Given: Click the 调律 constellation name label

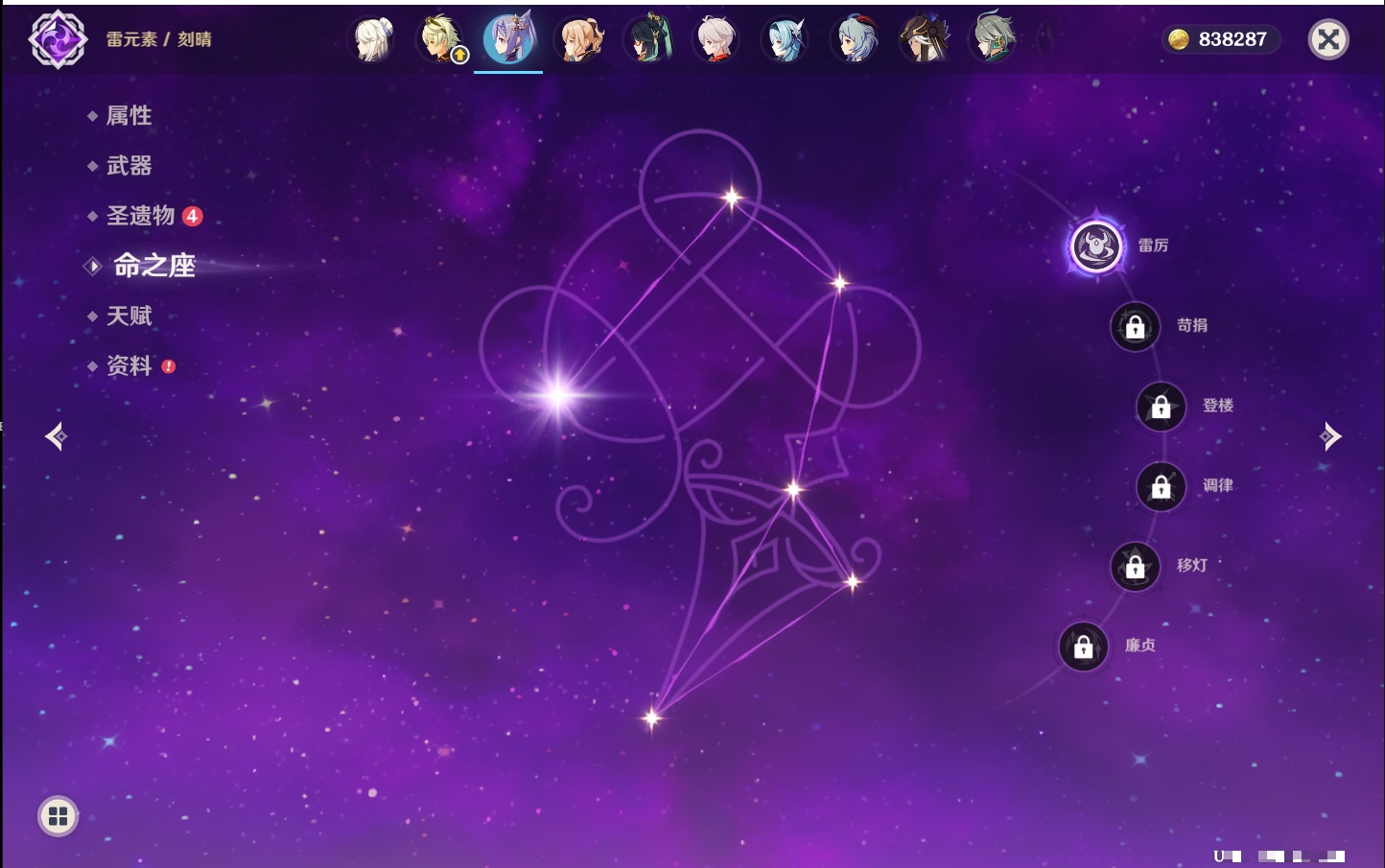Looking at the screenshot, I should coord(1218,485).
